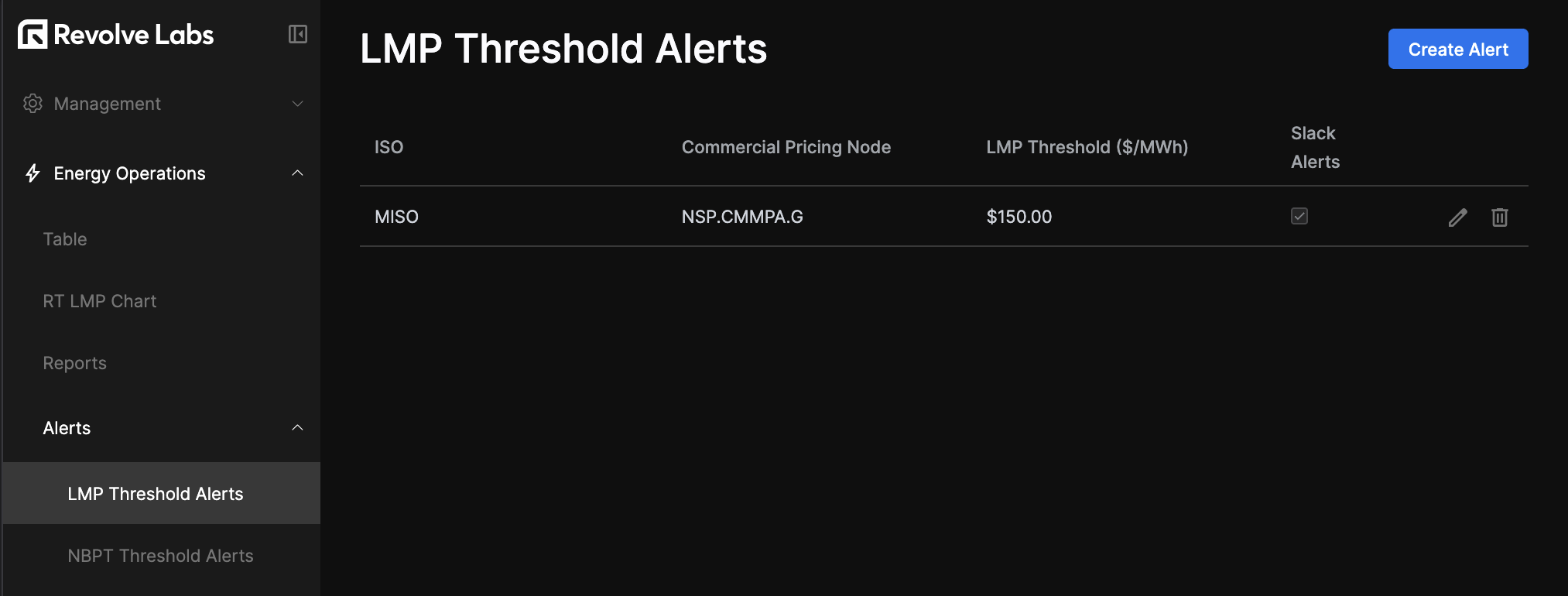Click the LMP Threshold column header
The width and height of the screenshot is (1568, 596).
pyautogui.click(x=1087, y=146)
